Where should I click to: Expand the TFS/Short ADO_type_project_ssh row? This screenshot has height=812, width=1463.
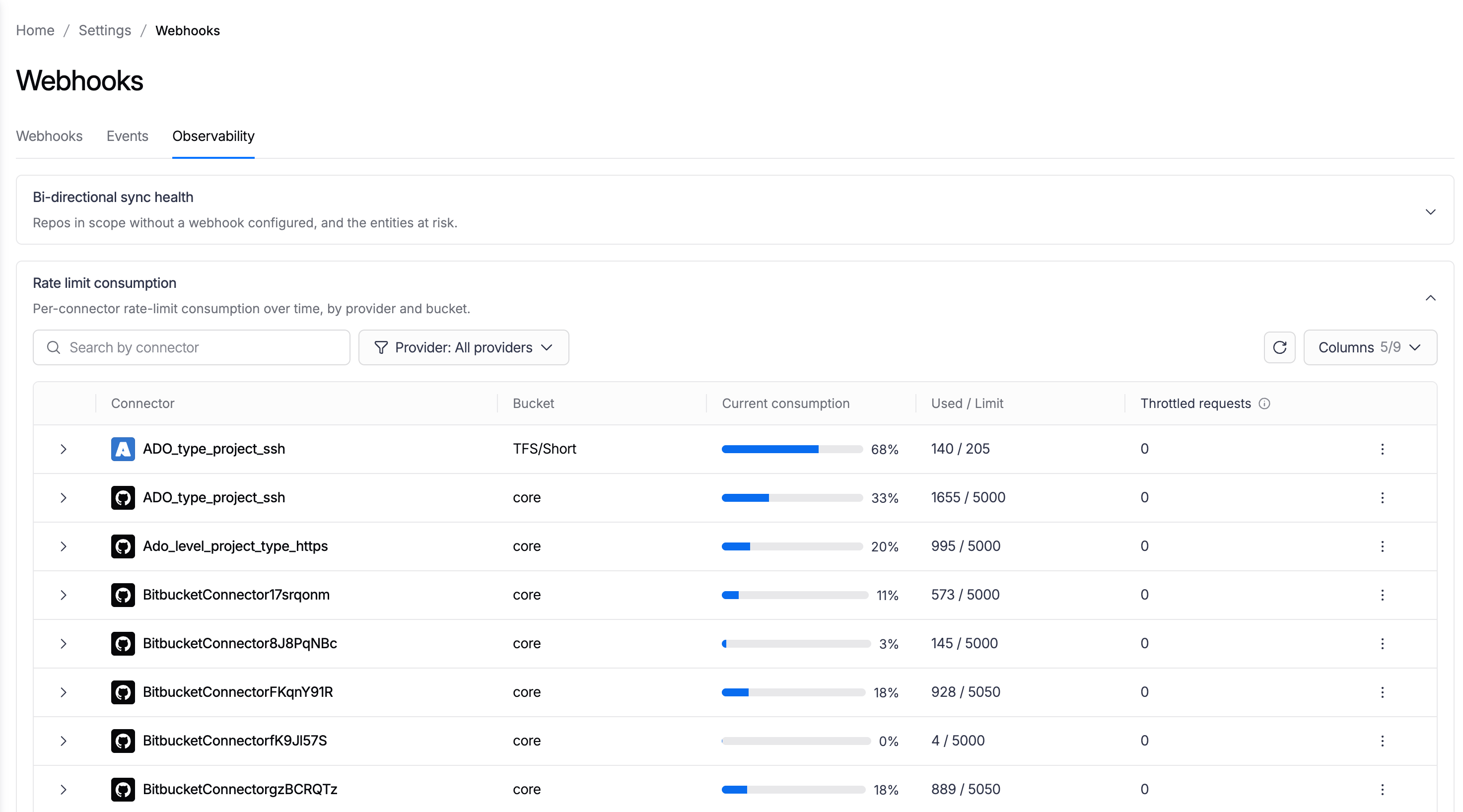pos(63,449)
